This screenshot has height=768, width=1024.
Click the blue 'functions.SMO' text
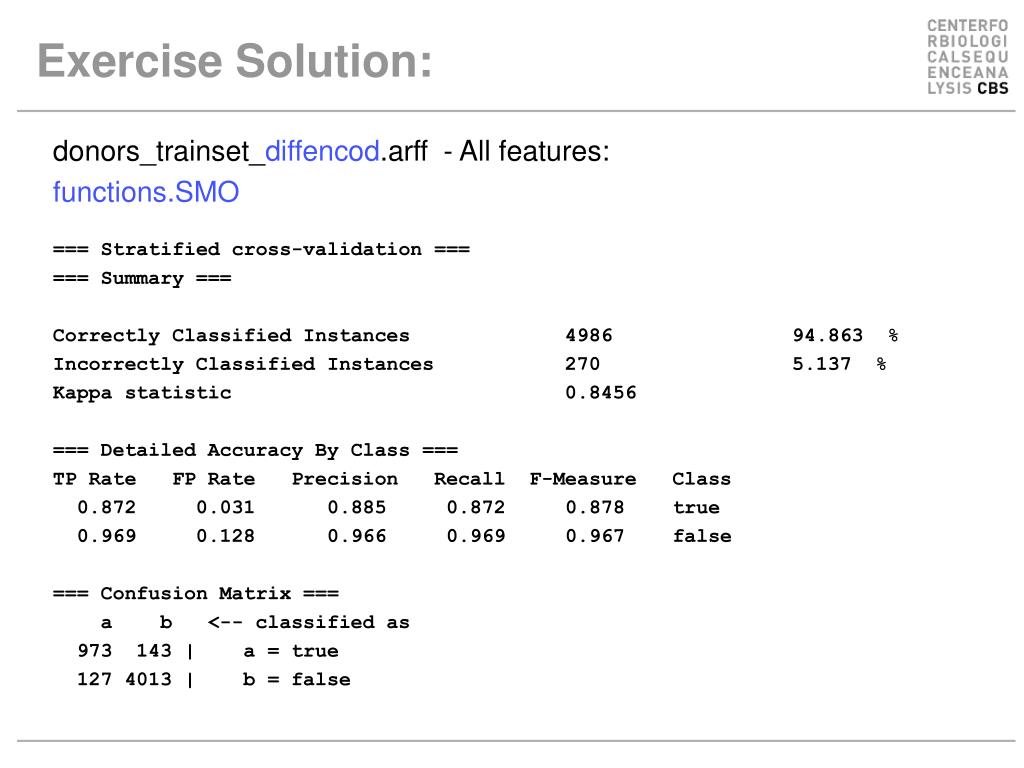[x=146, y=192]
